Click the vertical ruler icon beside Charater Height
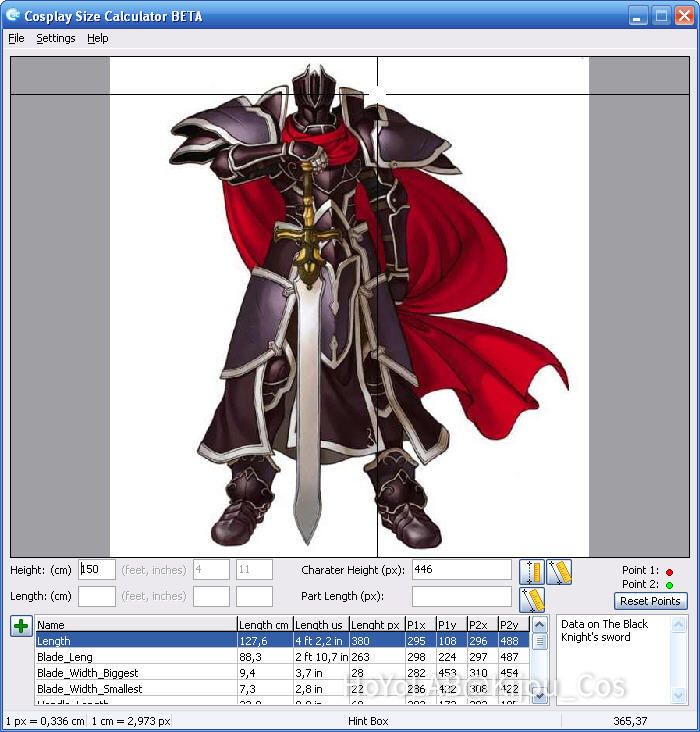The image size is (700, 732). pos(531,572)
